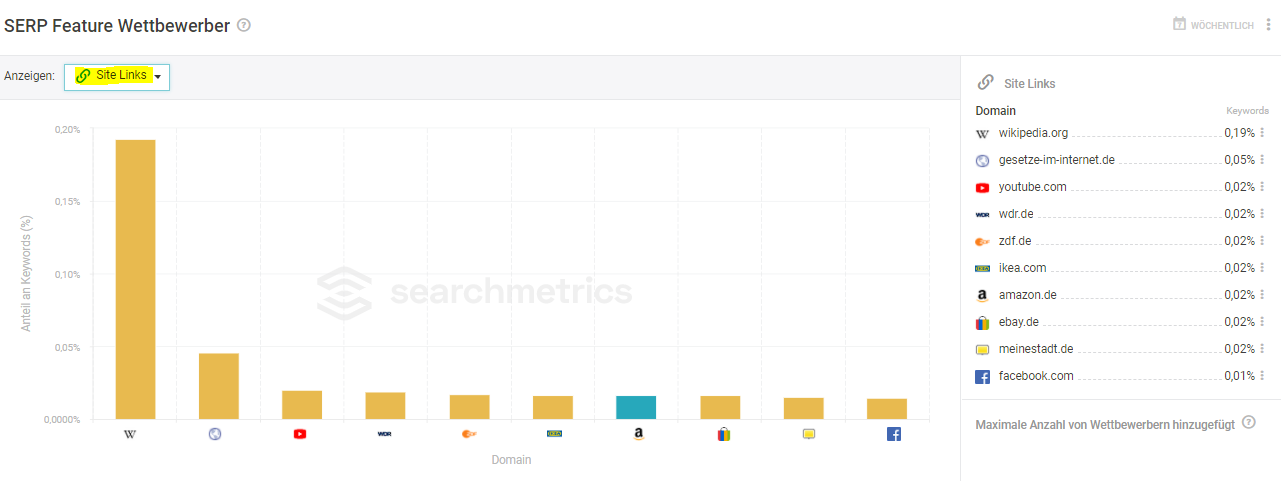1281x481 pixels.
Task: Open the Site Links dropdown selector
Action: 117,76
